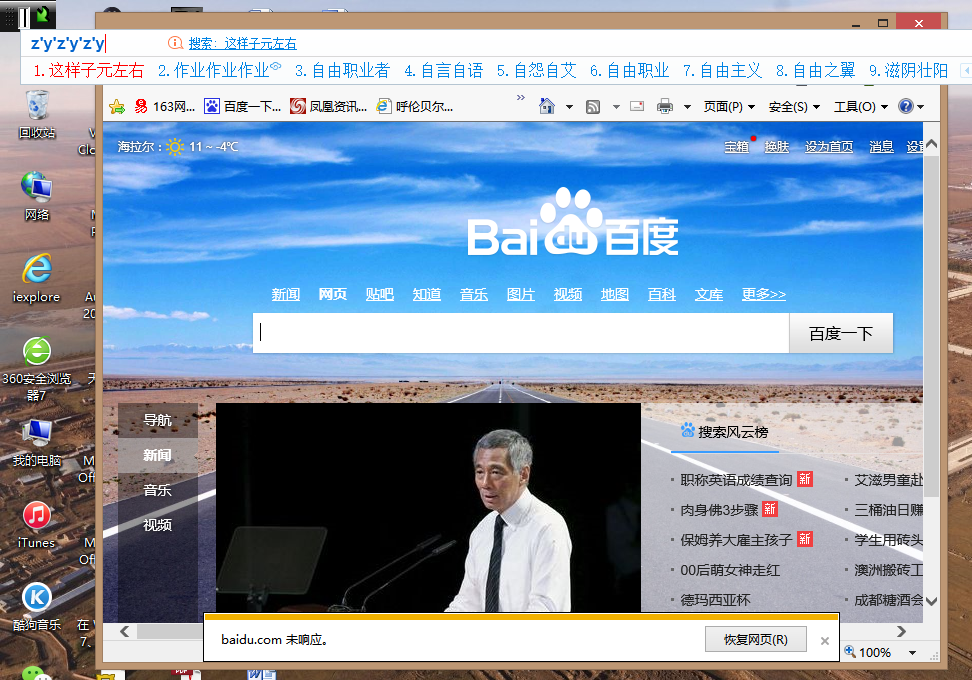The image size is (972, 680).
Task: Click the printer icon
Action: point(665,107)
